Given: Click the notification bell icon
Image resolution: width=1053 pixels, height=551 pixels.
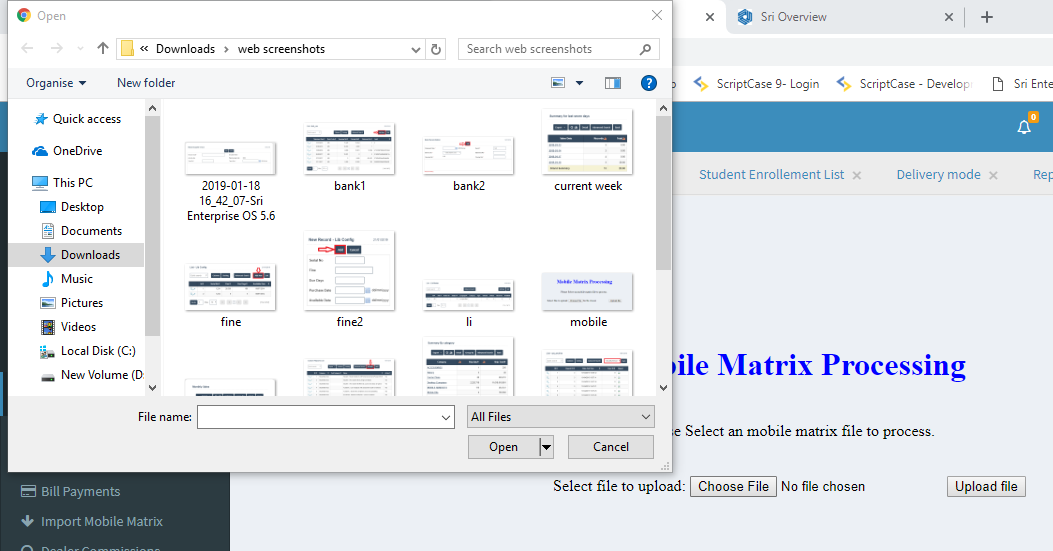Looking at the screenshot, I should coord(1024,127).
